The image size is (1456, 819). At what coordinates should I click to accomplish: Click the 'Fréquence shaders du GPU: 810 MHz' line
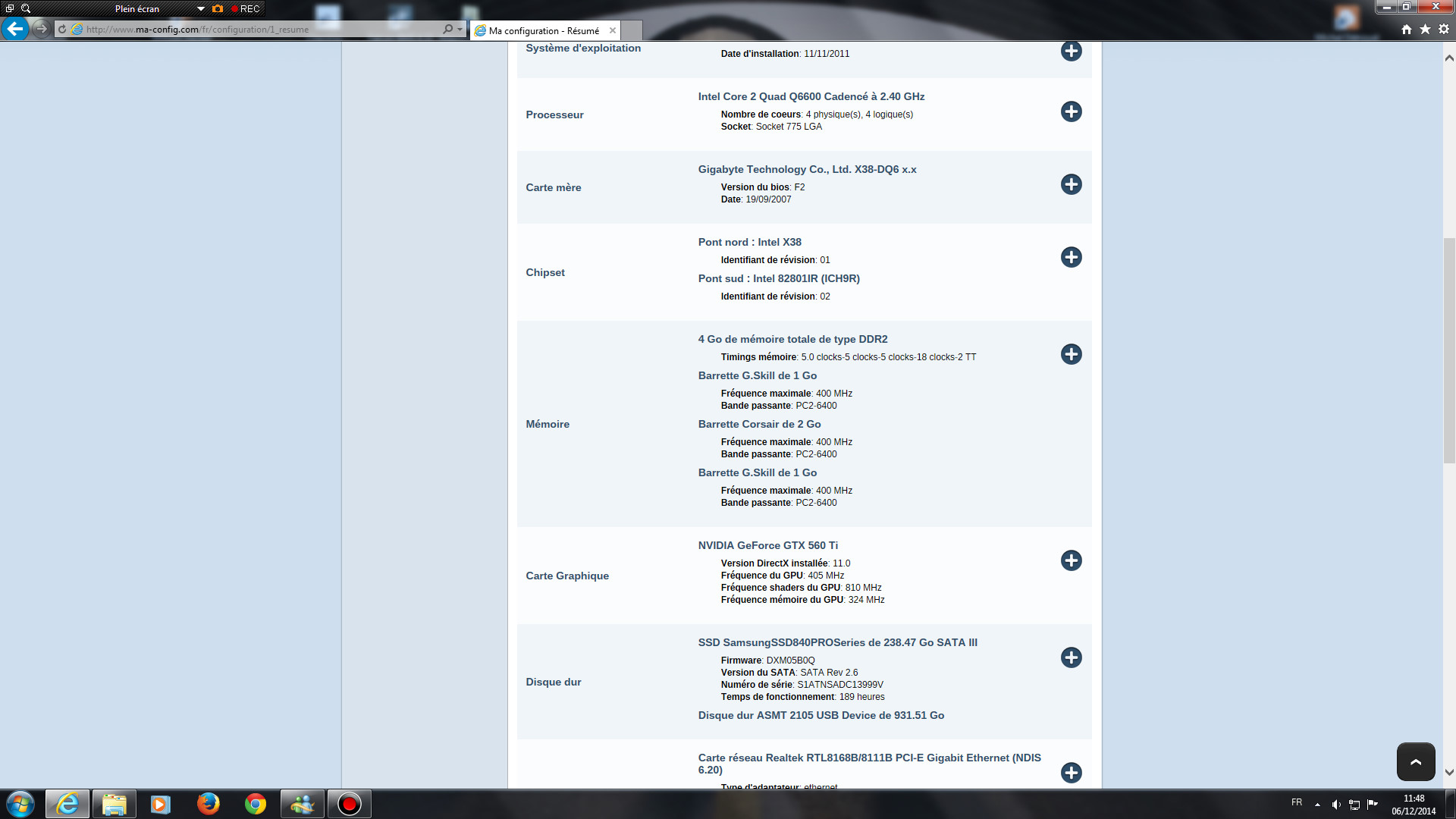coord(801,588)
